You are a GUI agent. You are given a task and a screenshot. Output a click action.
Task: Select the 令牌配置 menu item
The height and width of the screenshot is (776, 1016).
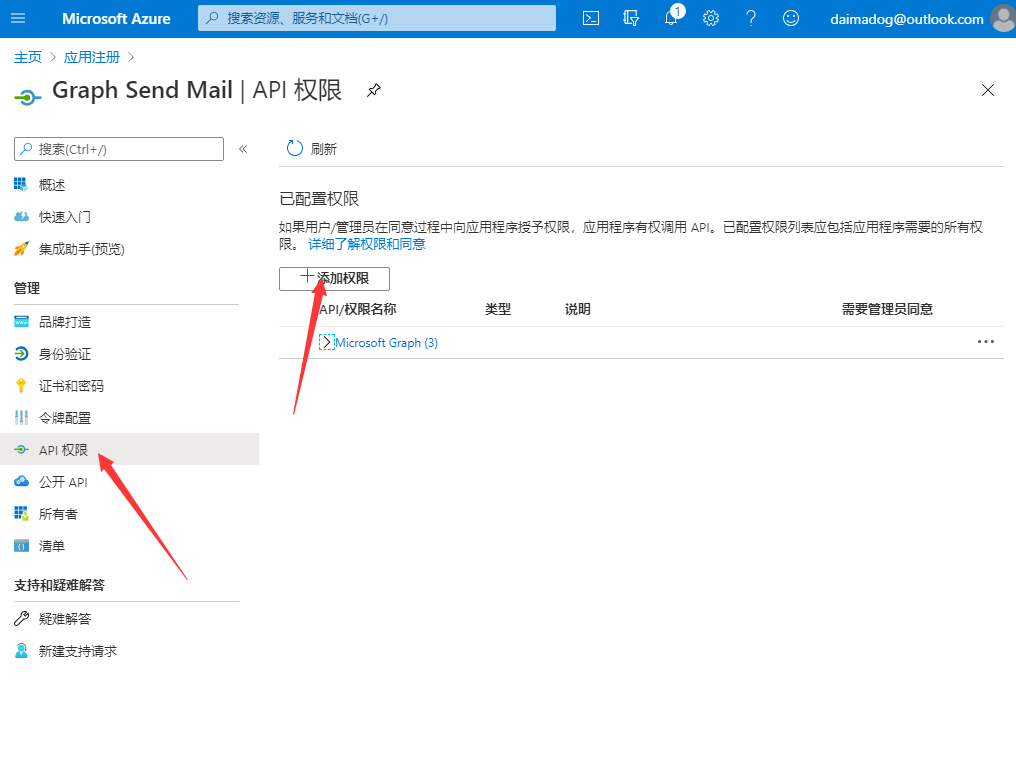click(65, 418)
